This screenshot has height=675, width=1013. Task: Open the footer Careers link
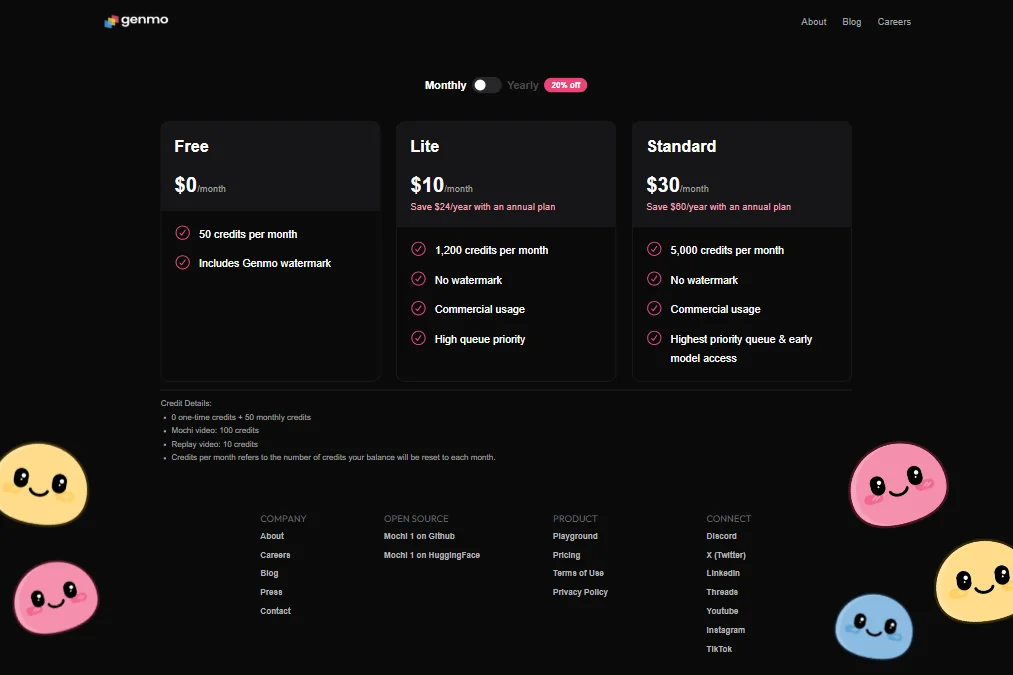275,555
